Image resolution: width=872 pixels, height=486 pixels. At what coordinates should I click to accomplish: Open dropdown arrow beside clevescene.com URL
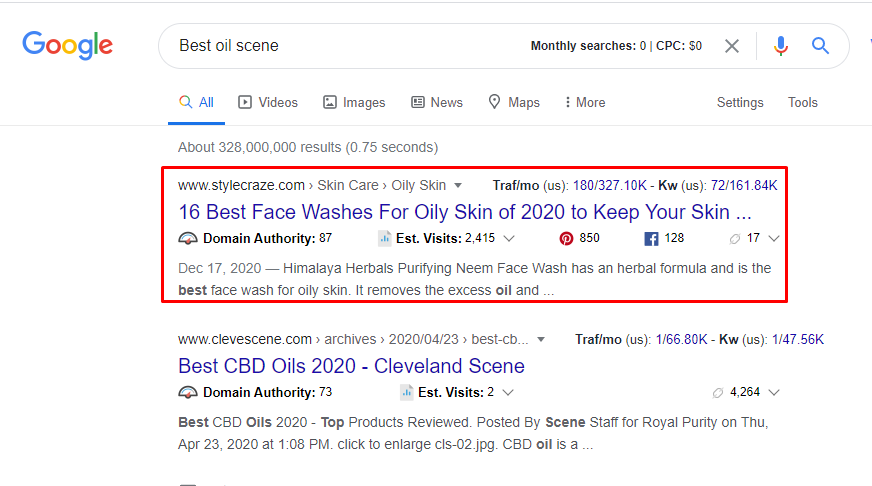pyautogui.click(x=541, y=340)
